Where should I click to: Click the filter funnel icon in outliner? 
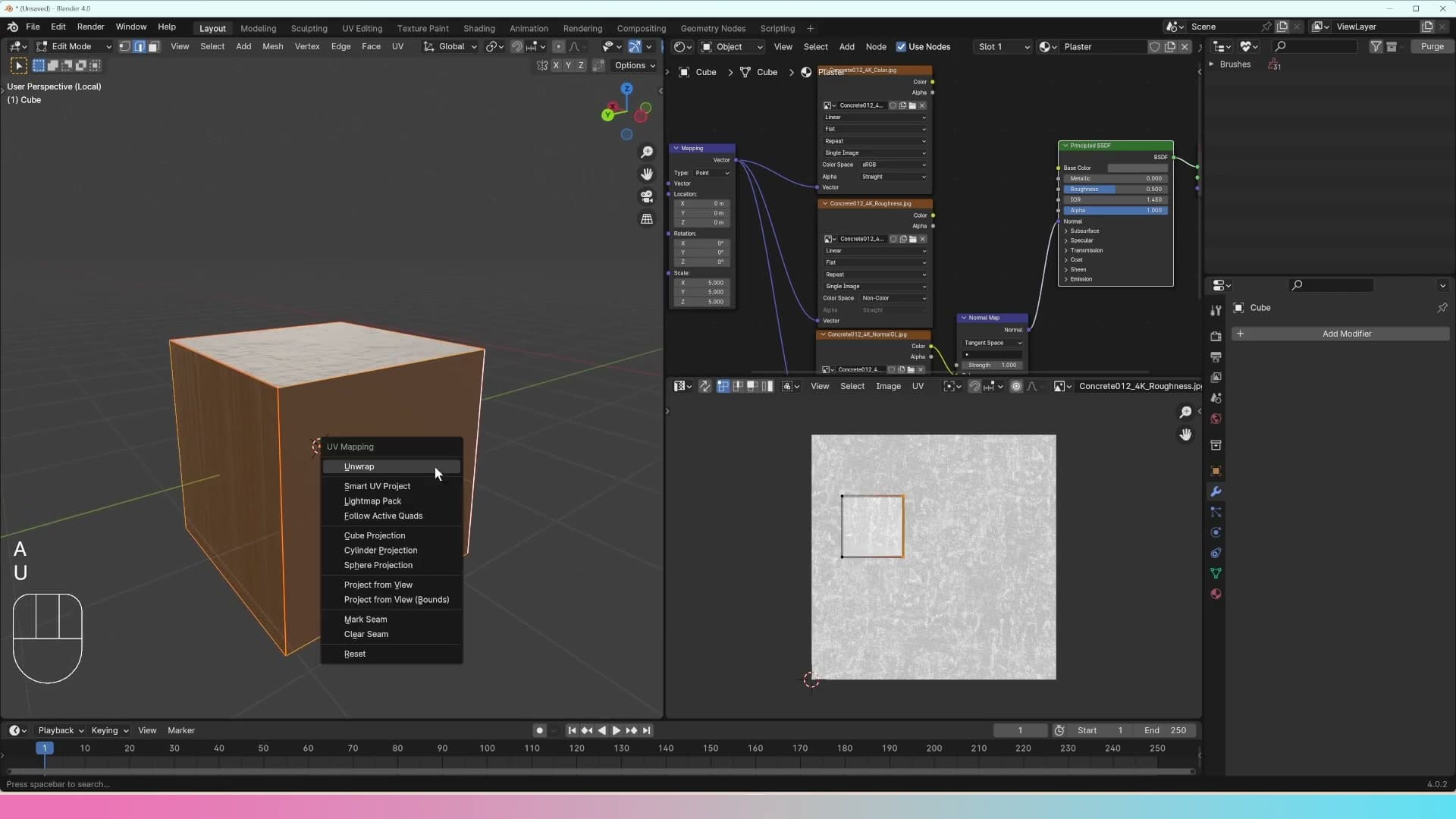pyautogui.click(x=1376, y=47)
